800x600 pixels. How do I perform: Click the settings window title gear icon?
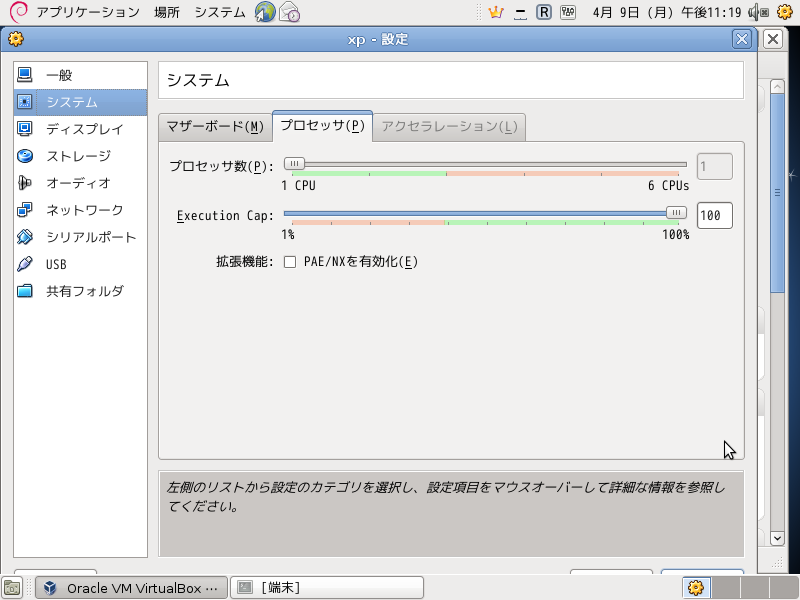[16, 39]
